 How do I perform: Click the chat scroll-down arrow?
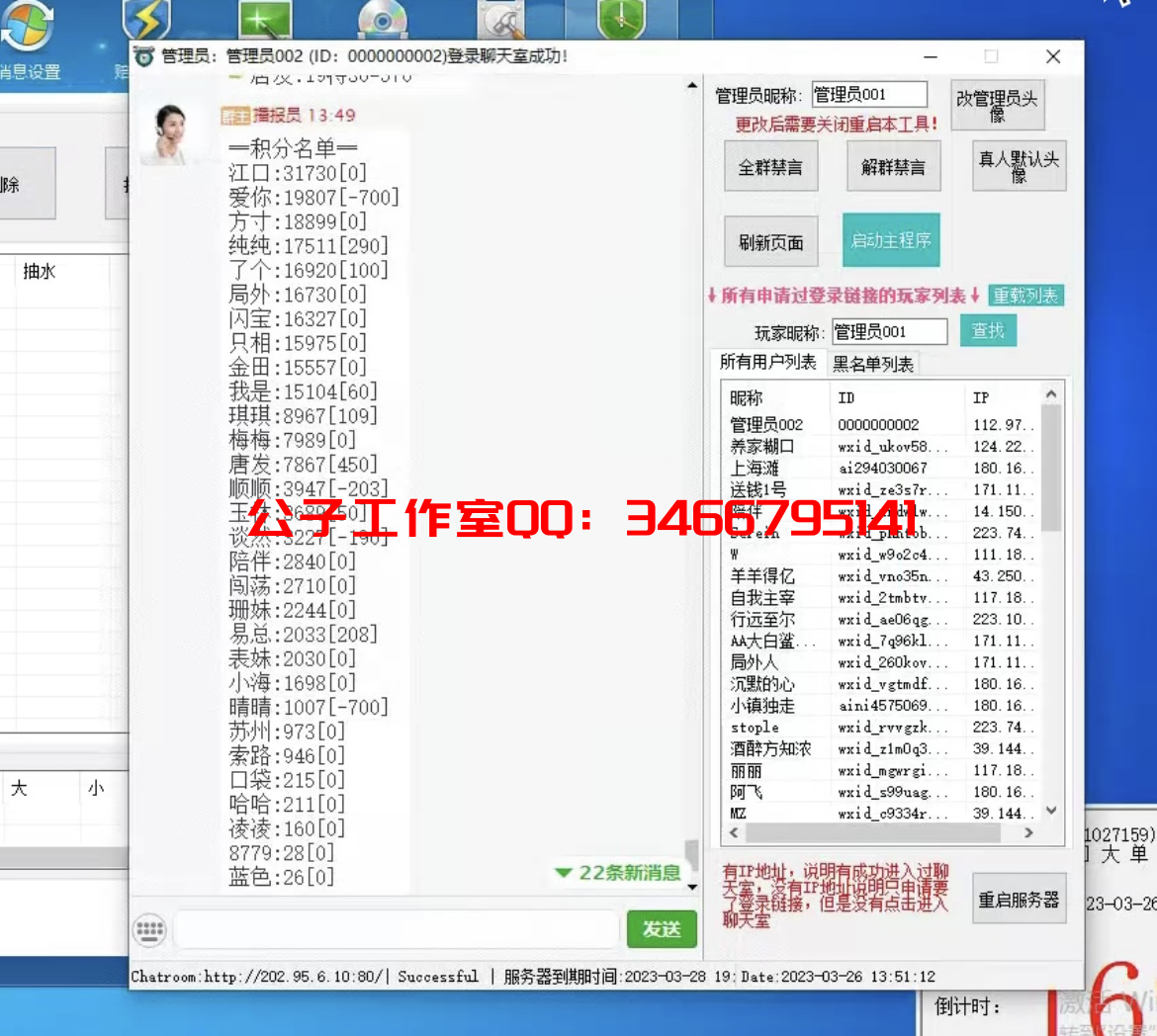[691, 887]
